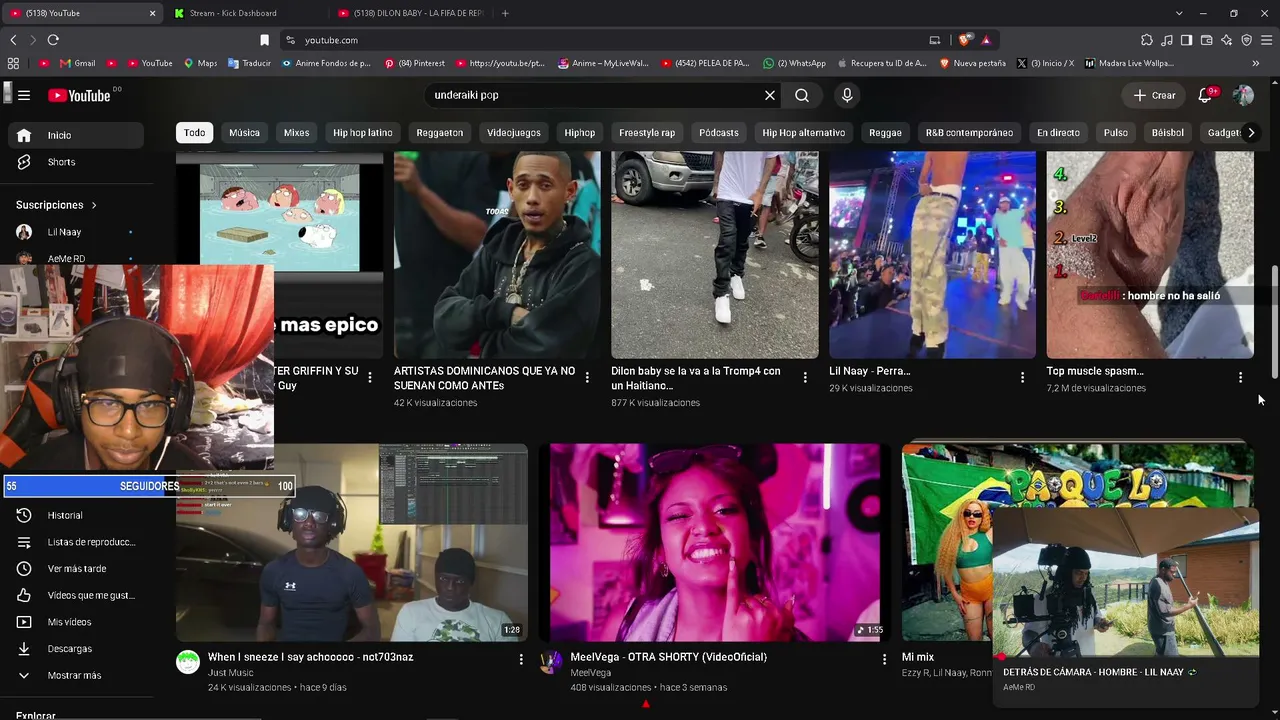Screen dimensions: 1280x720
Task: Filter by the Freestyle rap chip
Action: tap(647, 133)
